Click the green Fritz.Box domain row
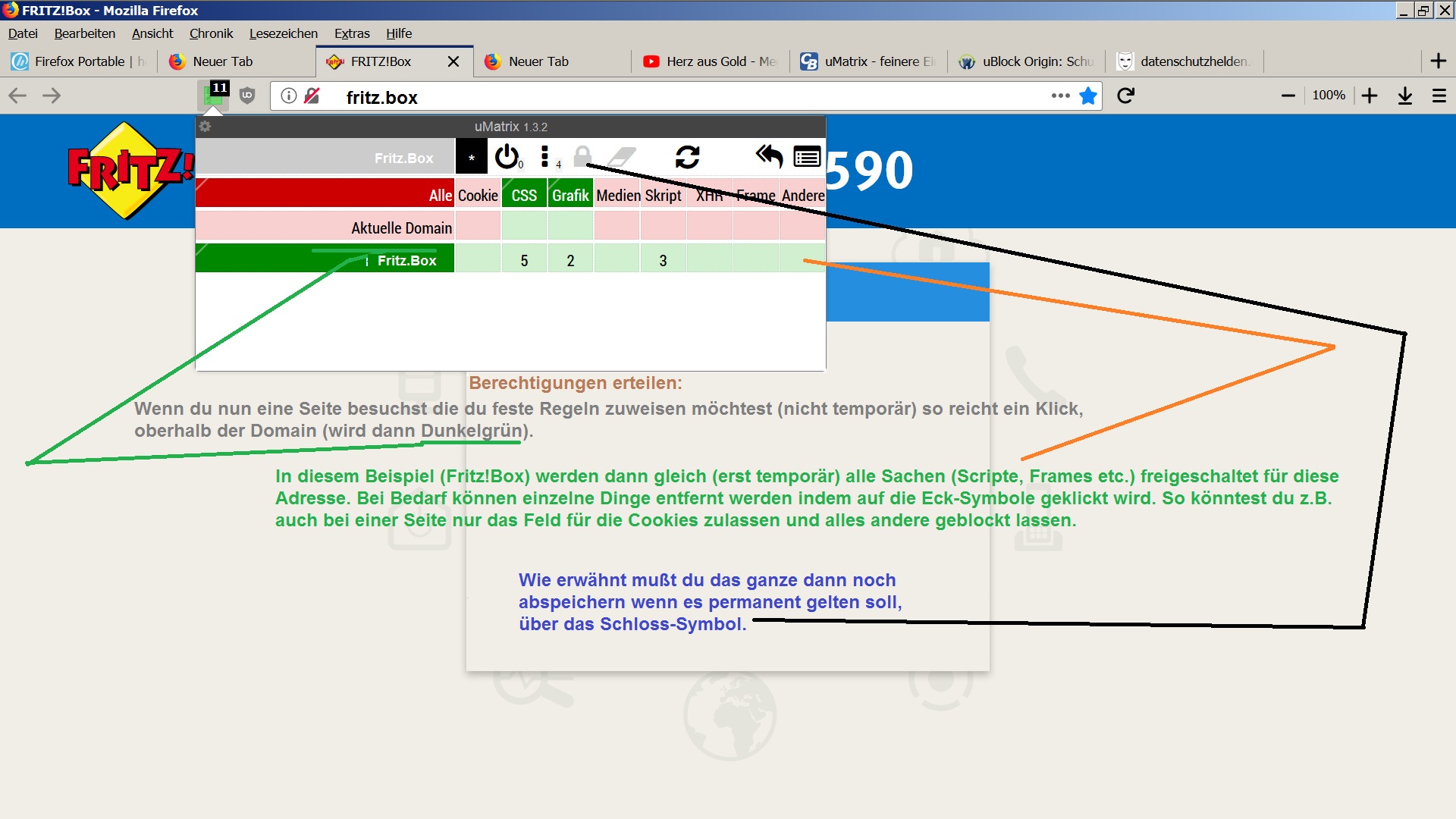Viewport: 1456px width, 819px height. click(325, 260)
